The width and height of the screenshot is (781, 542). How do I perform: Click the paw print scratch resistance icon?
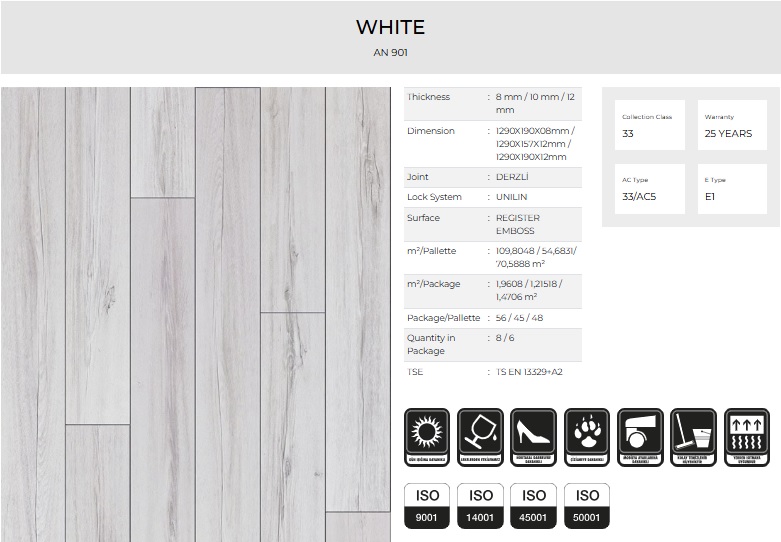coord(587,437)
